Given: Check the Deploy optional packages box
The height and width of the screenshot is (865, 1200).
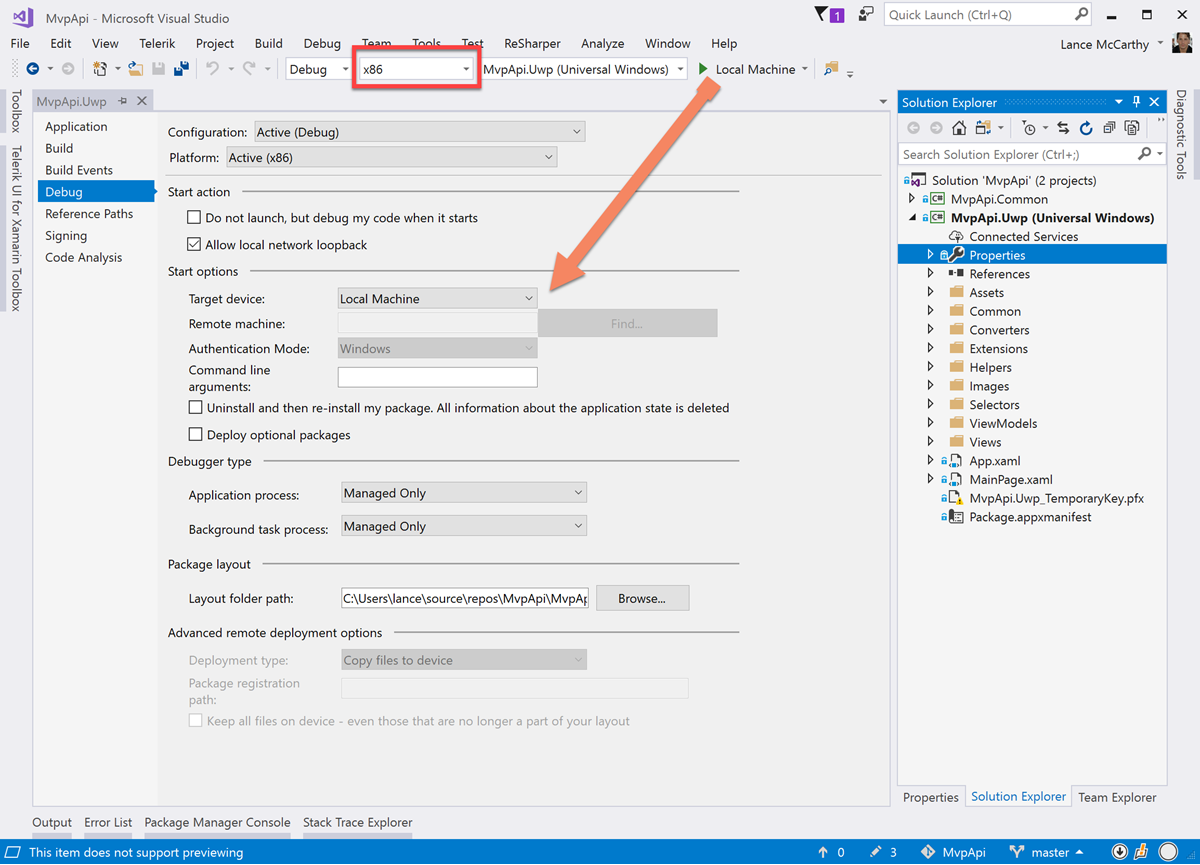Looking at the screenshot, I should (196, 435).
